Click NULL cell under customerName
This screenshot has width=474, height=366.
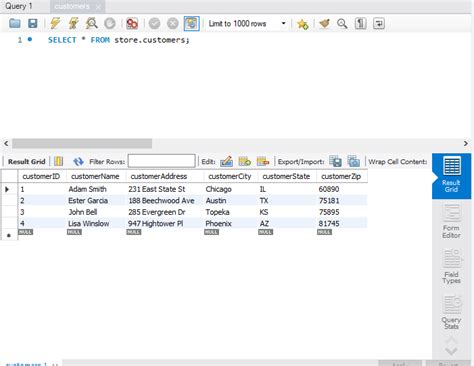(x=74, y=232)
